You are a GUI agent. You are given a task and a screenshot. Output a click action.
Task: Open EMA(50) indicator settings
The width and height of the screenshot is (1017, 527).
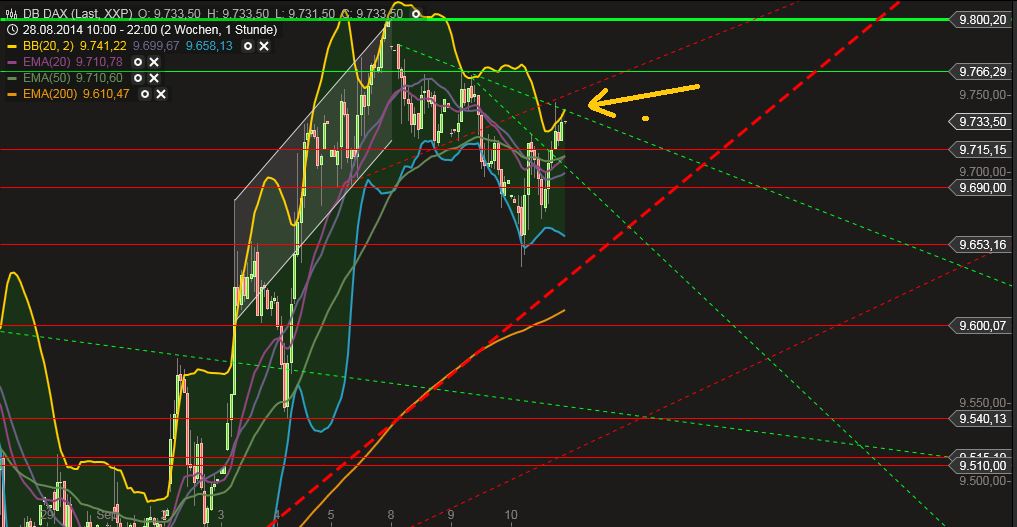[x=138, y=78]
